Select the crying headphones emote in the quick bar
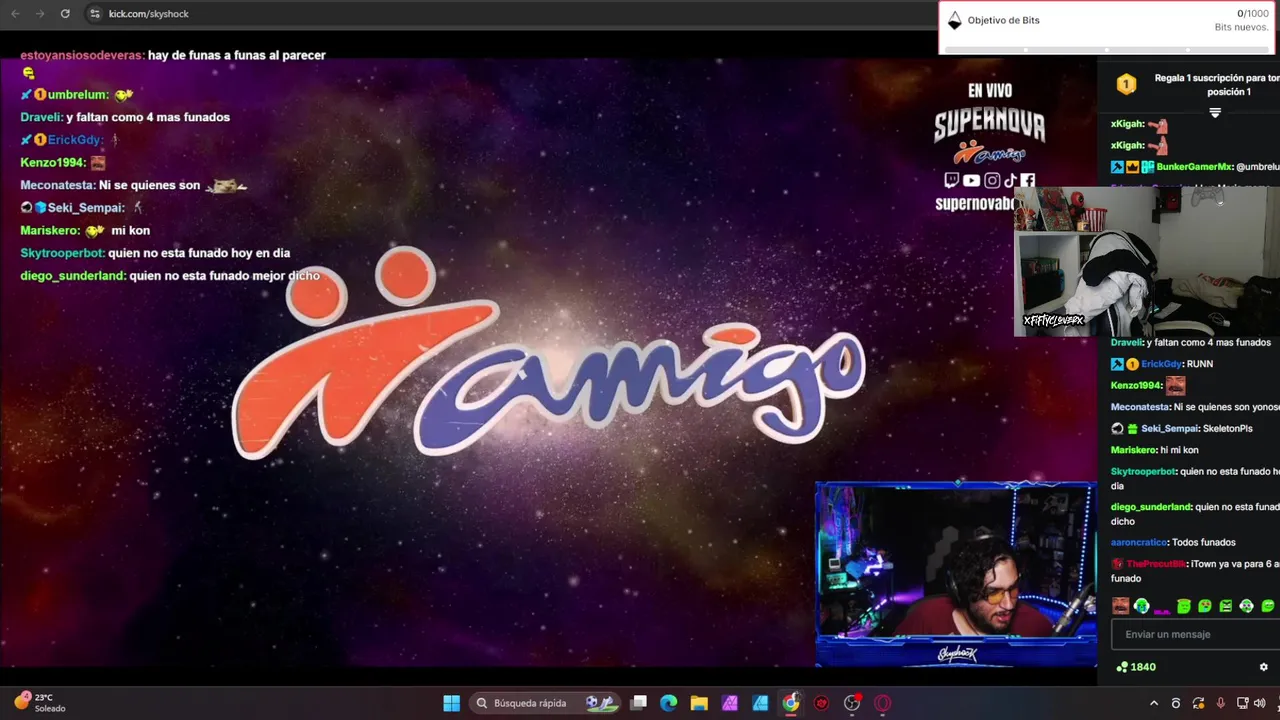Viewport: 1280px width, 720px height. point(1141,606)
